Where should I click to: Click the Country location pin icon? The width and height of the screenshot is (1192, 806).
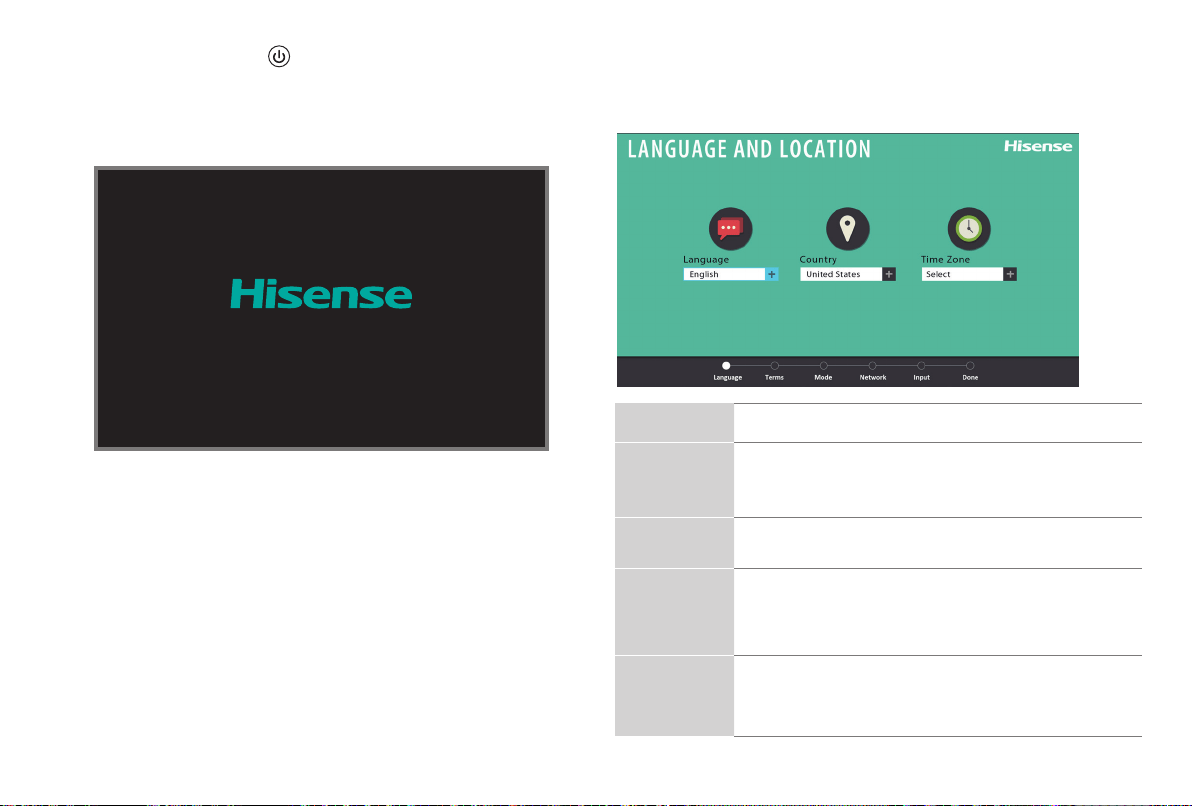pyautogui.click(x=848, y=229)
